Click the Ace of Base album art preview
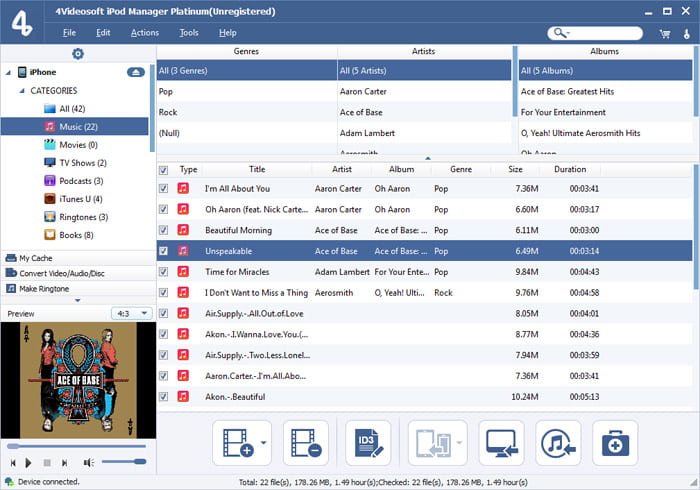This screenshot has width=700, height=490. point(78,380)
